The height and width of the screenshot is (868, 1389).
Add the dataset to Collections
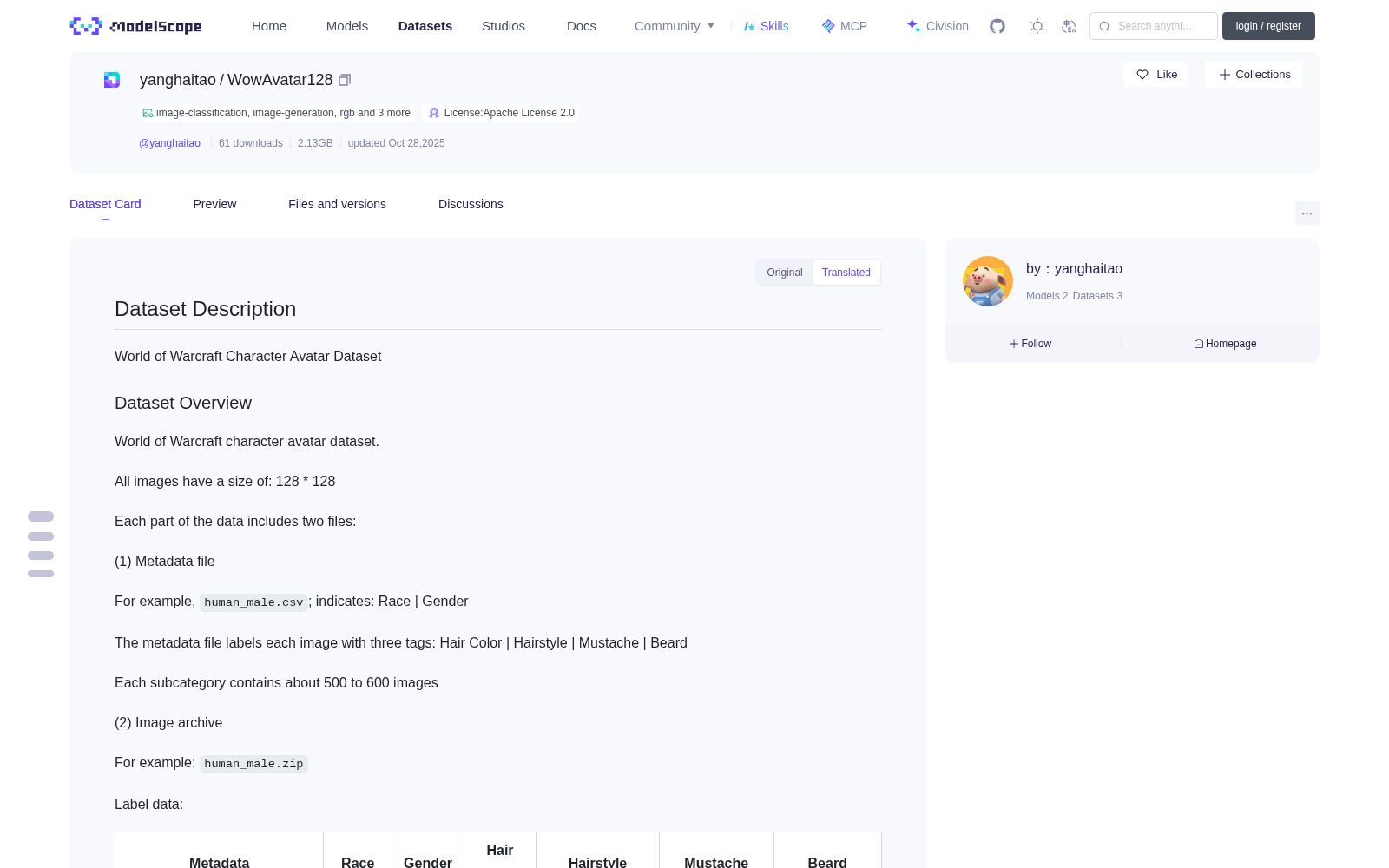tap(1254, 75)
